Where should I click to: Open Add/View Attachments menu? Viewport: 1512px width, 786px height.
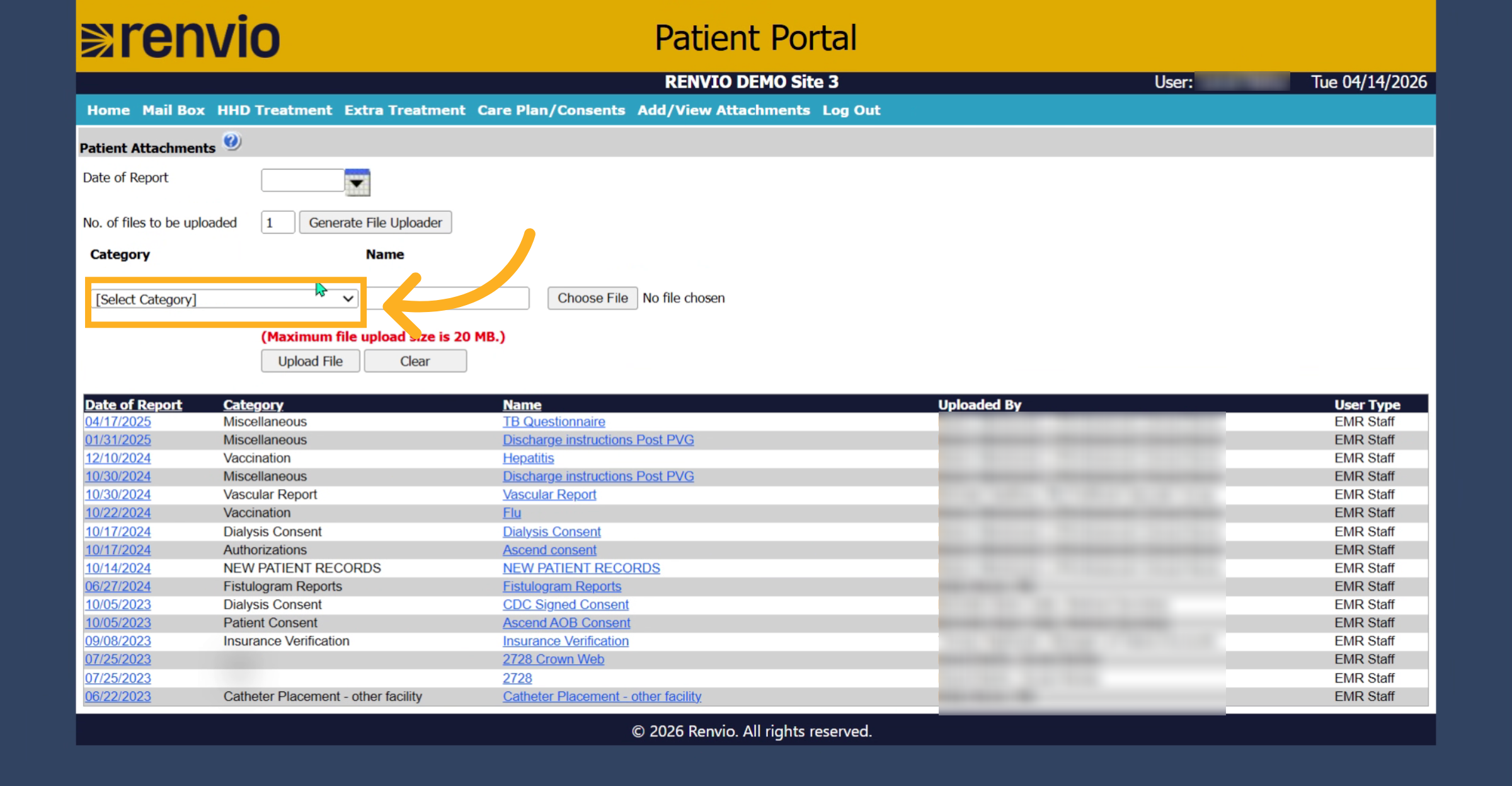(724, 110)
